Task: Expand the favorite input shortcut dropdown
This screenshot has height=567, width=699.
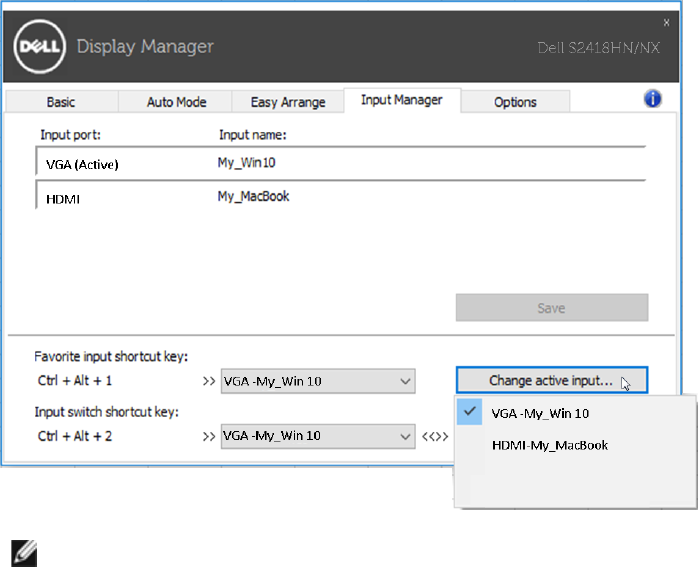Action: [x=404, y=381]
